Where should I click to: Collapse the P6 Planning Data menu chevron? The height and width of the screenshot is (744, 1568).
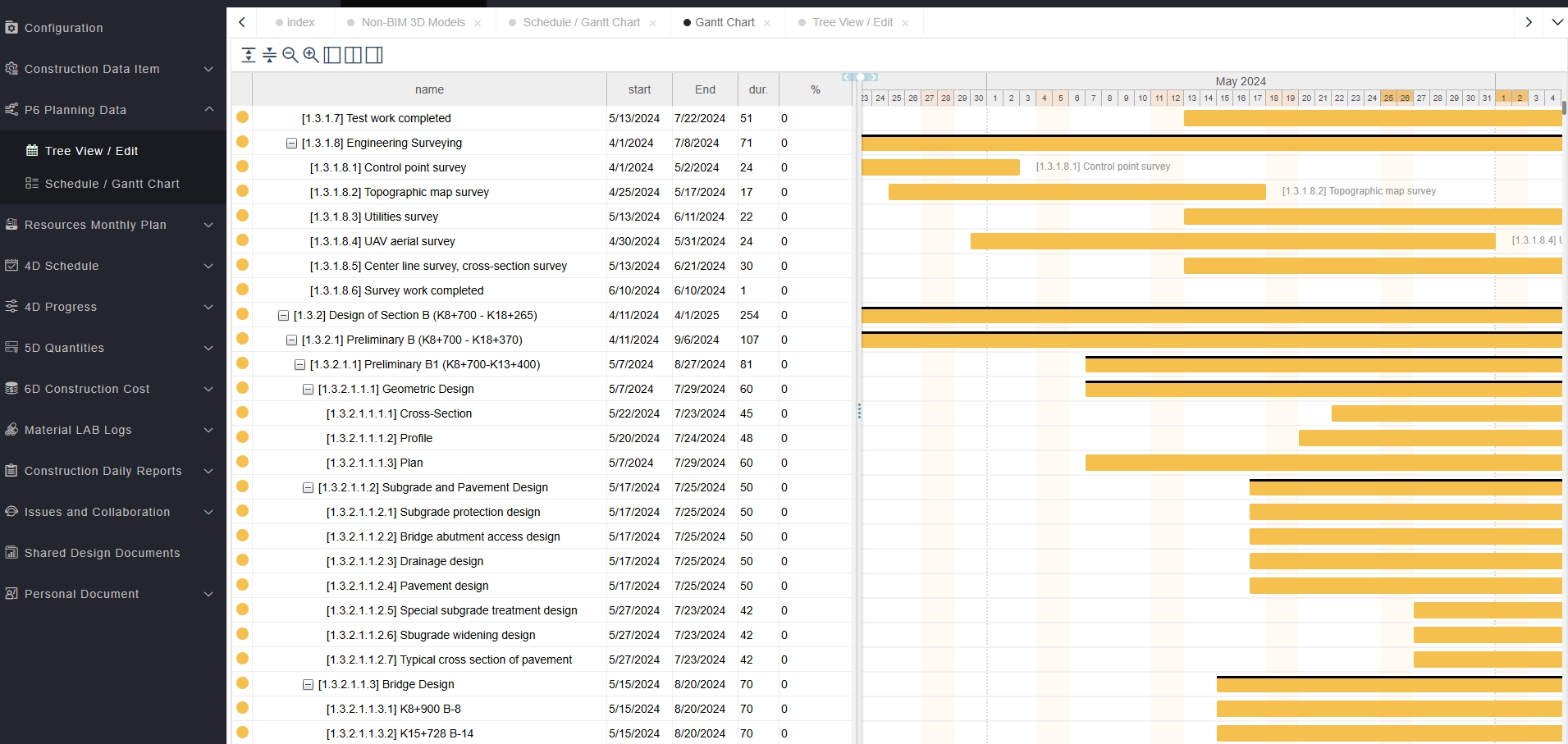click(208, 109)
